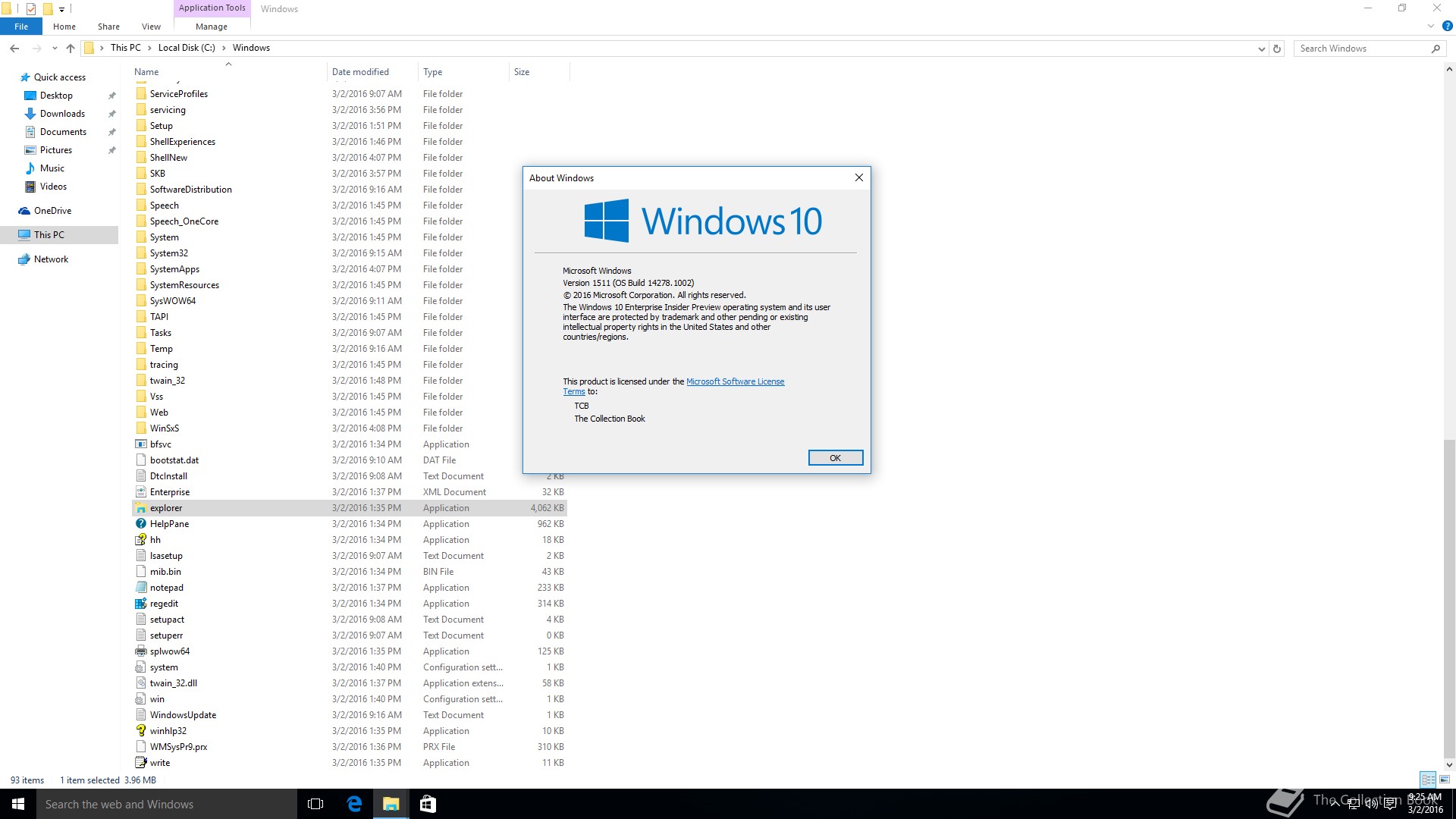Select the WinSxS folder

[164, 428]
